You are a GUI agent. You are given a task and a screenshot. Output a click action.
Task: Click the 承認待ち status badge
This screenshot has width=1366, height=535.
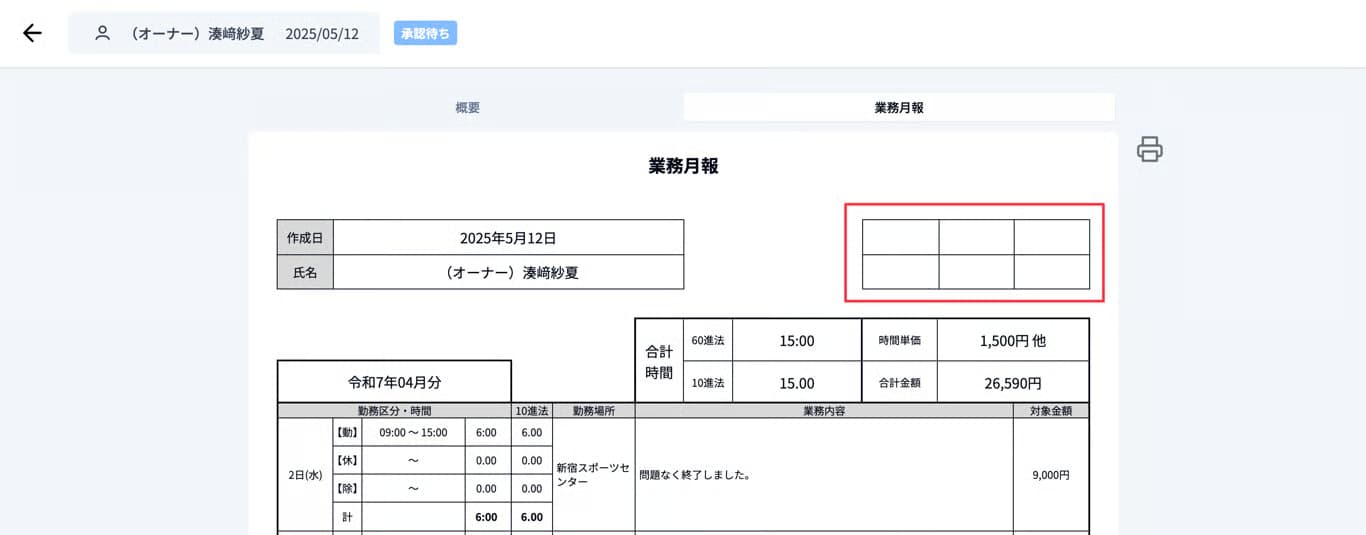tap(425, 33)
